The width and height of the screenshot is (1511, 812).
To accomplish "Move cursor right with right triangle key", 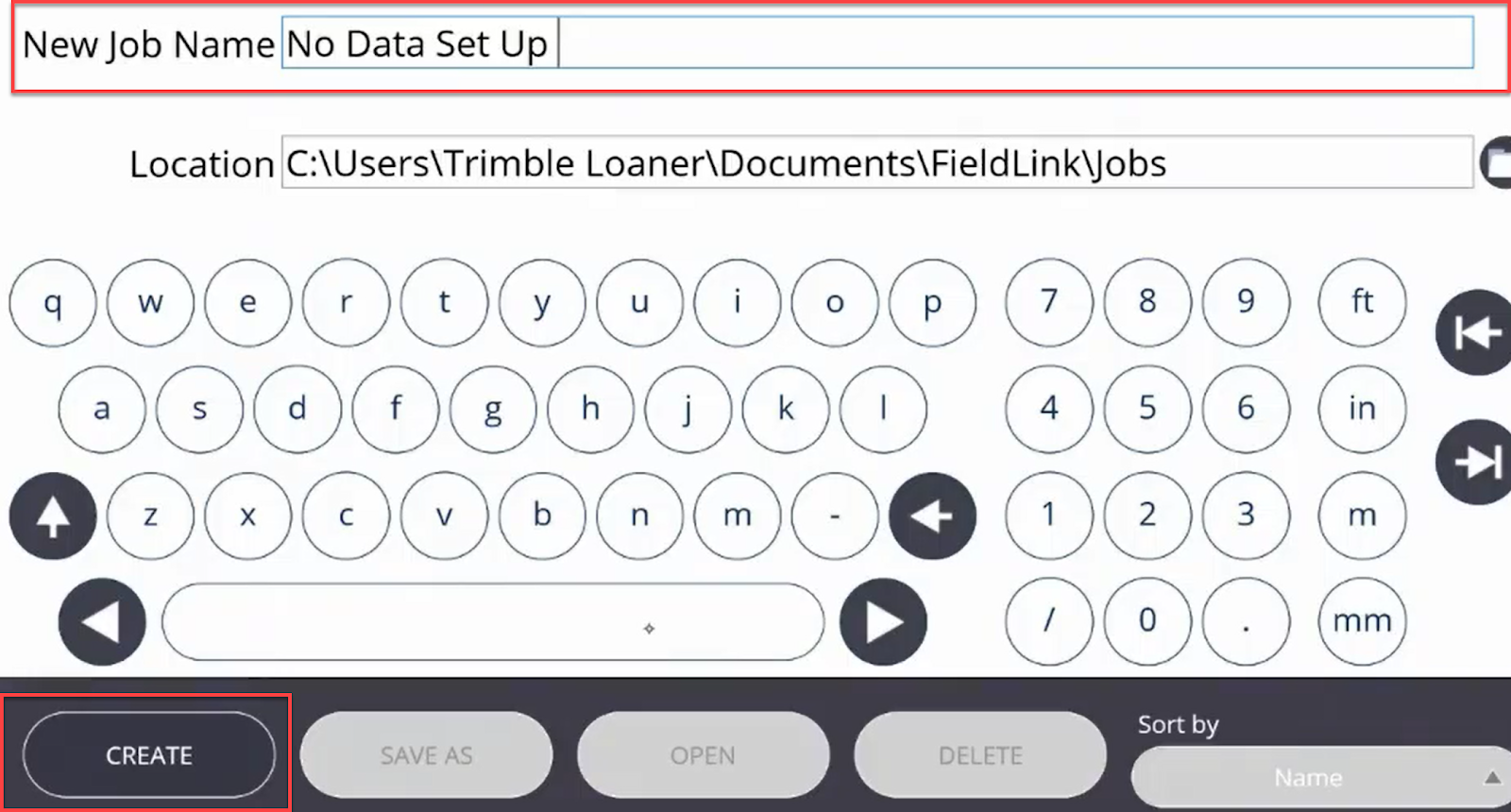I will [x=883, y=622].
